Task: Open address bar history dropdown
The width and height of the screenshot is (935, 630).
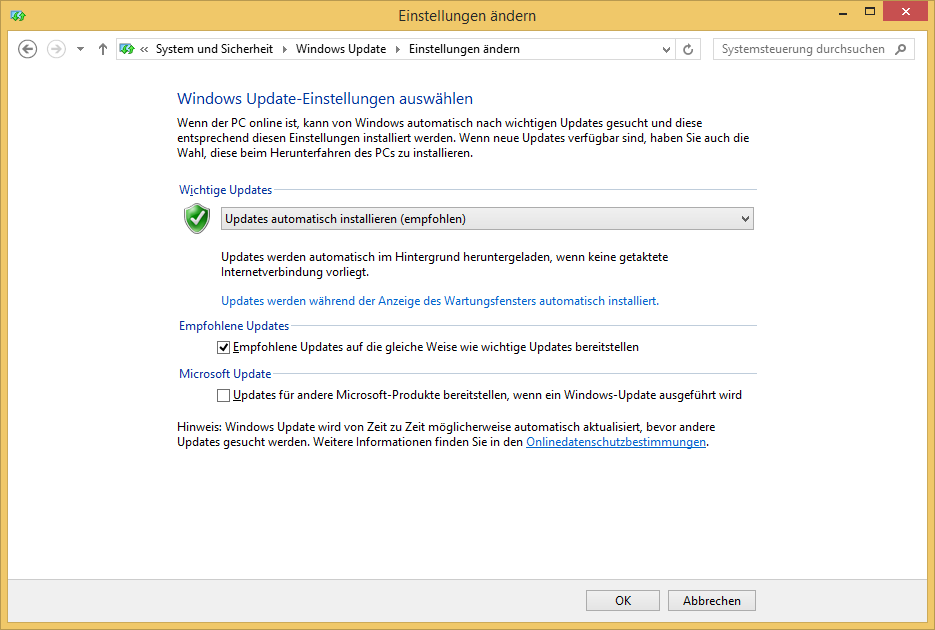Action: point(666,49)
